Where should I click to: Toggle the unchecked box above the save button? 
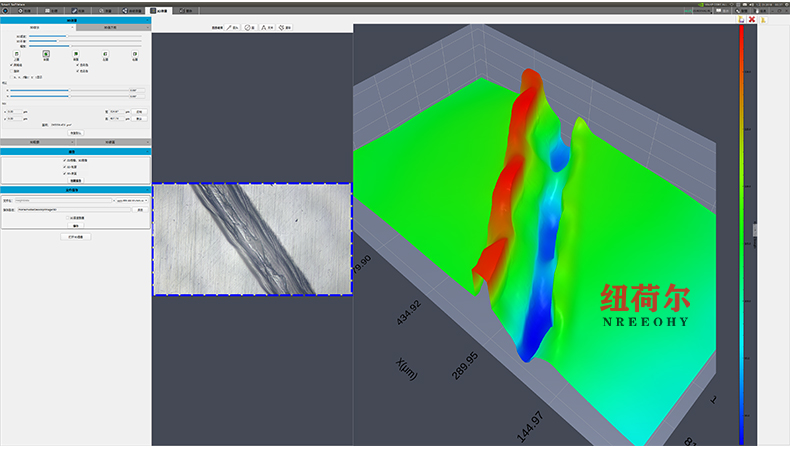[x=68, y=218]
